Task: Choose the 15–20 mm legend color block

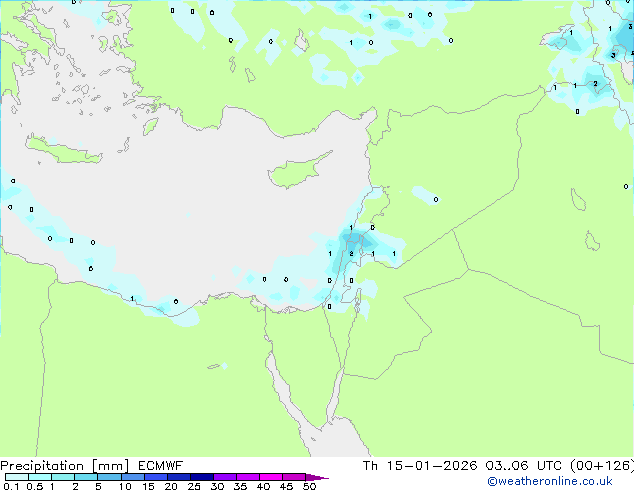Action: pos(155,477)
